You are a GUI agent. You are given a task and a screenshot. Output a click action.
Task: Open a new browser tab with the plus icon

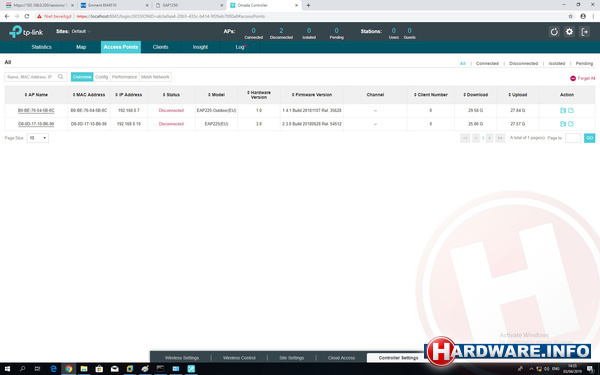click(x=308, y=5)
